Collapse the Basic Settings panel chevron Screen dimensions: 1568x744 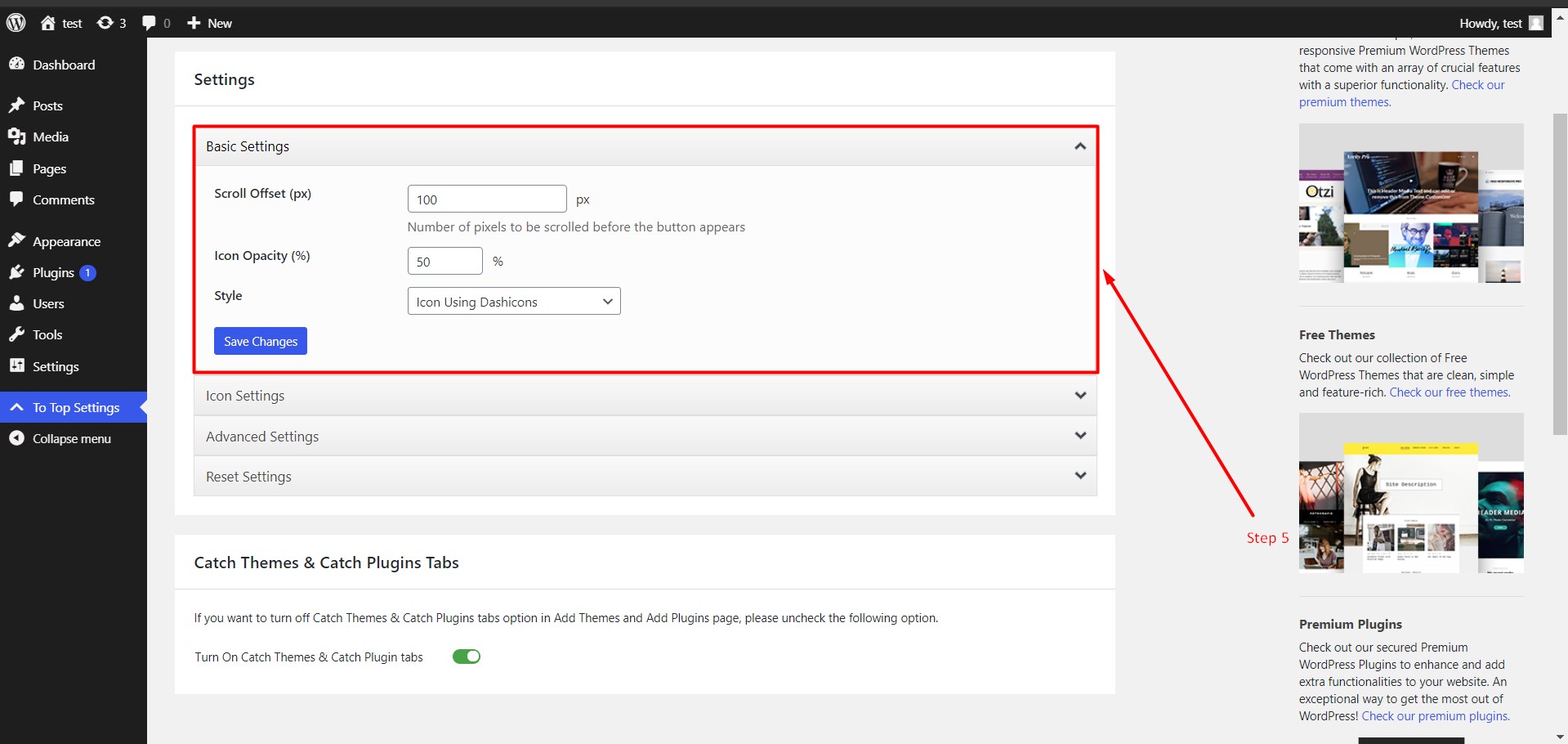click(1080, 146)
